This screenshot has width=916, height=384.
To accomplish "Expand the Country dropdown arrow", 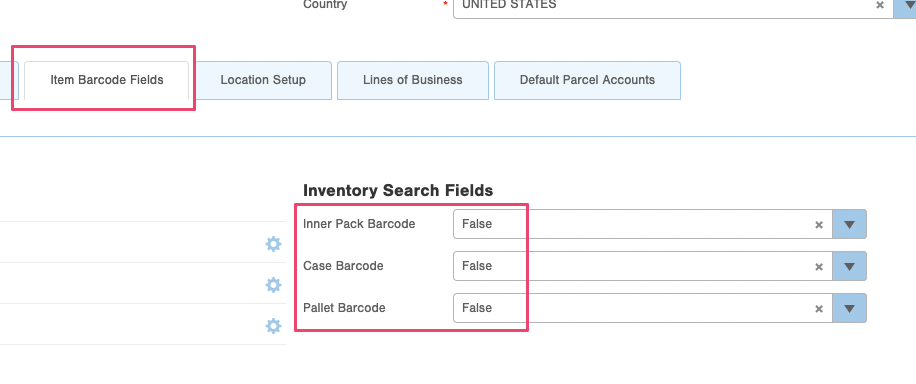I will coord(905,7).
